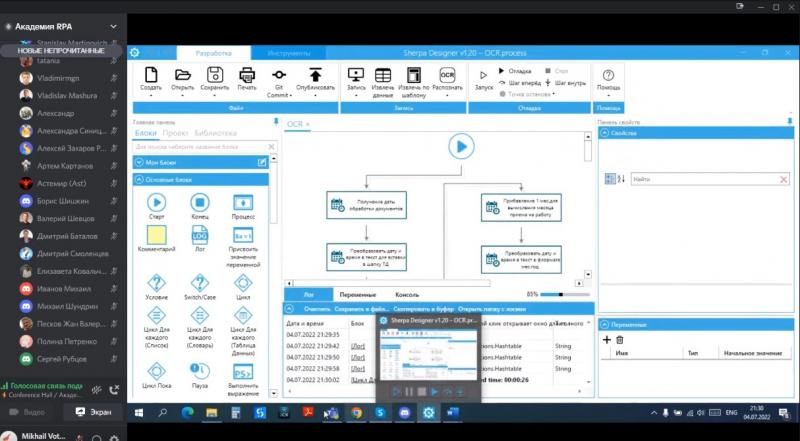Open the Академия RPA server dropdown
800x441 pixels.
click(113, 27)
